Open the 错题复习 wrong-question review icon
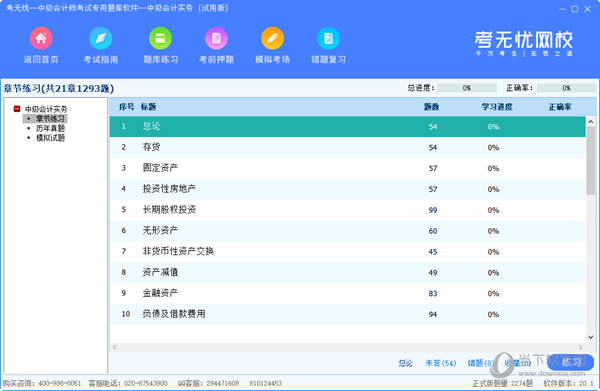Screen dimensions: 600x391 pos(328,38)
